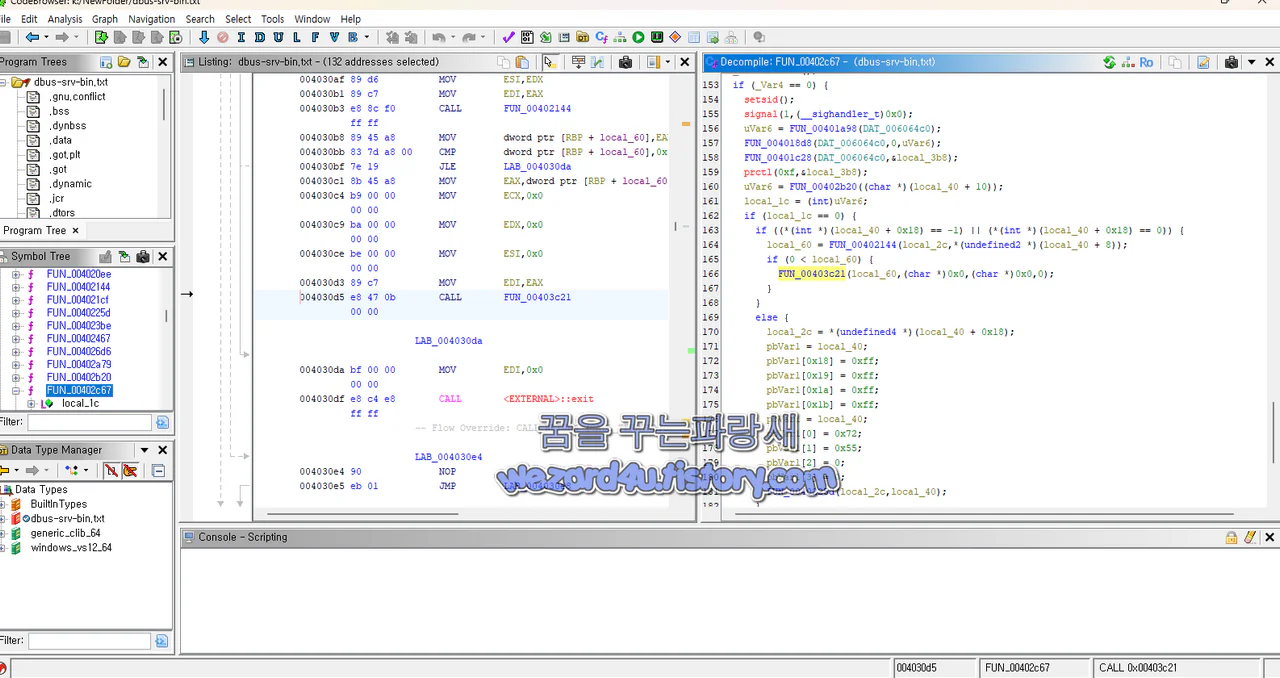The height and width of the screenshot is (678, 1280).
Task: Click highlighted FUN_00403c21 in Decompile code
Action: (x=812, y=274)
